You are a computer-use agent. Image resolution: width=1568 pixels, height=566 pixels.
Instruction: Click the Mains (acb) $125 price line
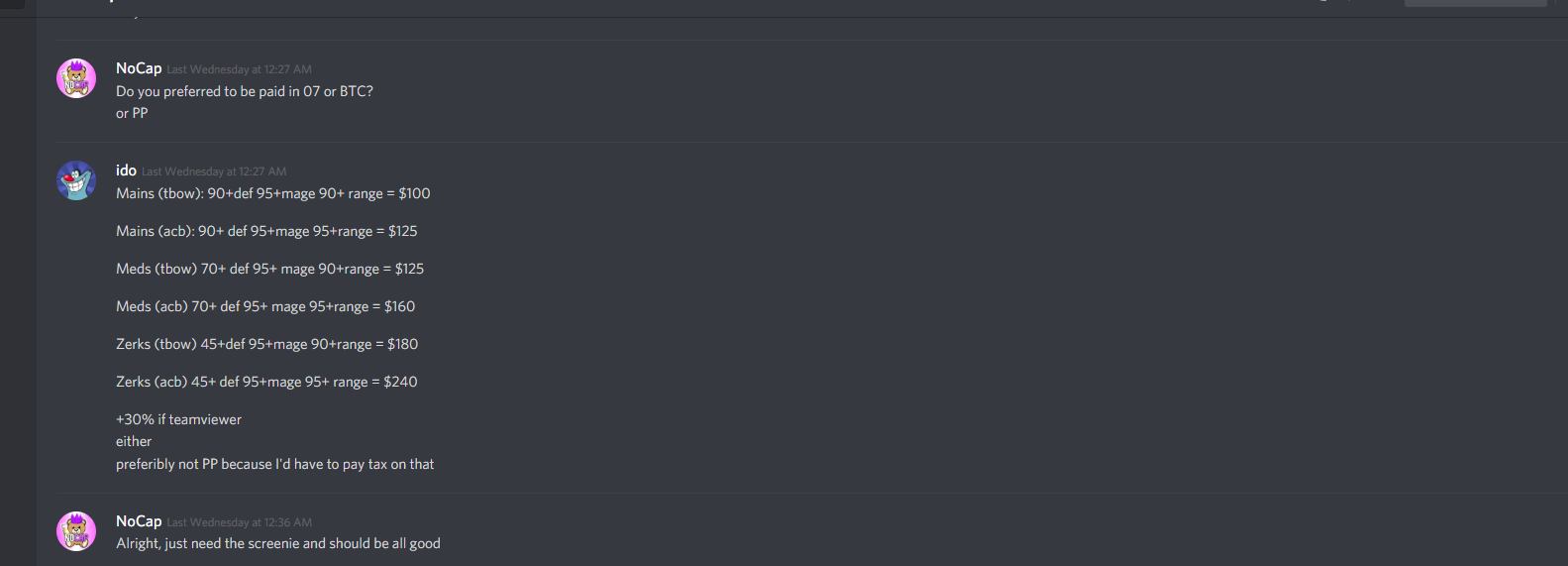point(266,231)
